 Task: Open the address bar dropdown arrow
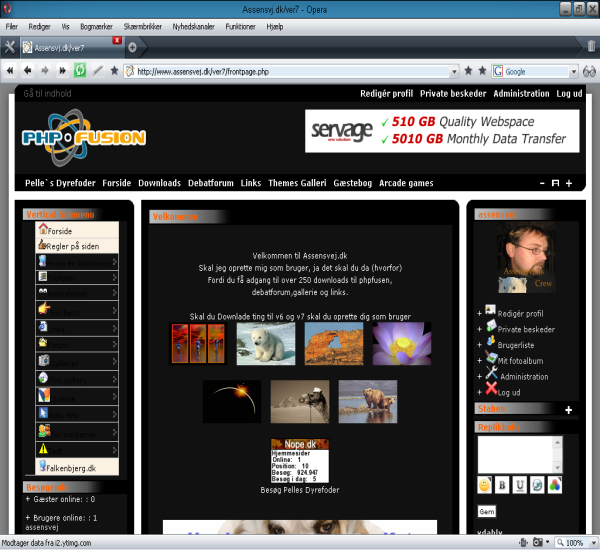tap(454, 72)
